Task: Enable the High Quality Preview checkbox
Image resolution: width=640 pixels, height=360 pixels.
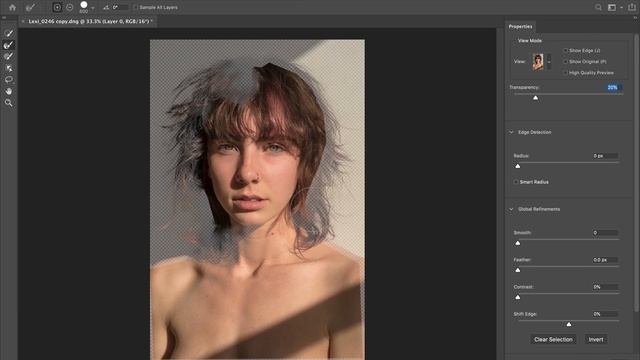Action: (565, 73)
